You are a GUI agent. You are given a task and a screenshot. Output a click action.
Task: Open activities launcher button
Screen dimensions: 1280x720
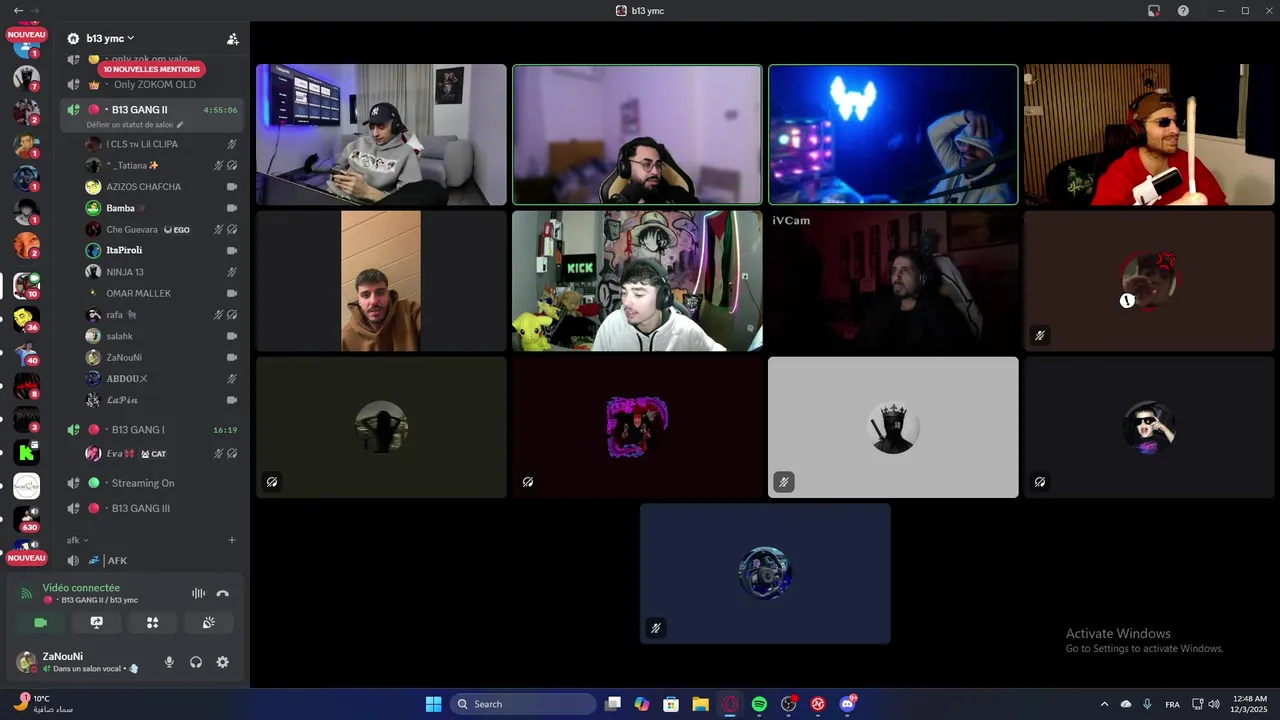click(152, 622)
